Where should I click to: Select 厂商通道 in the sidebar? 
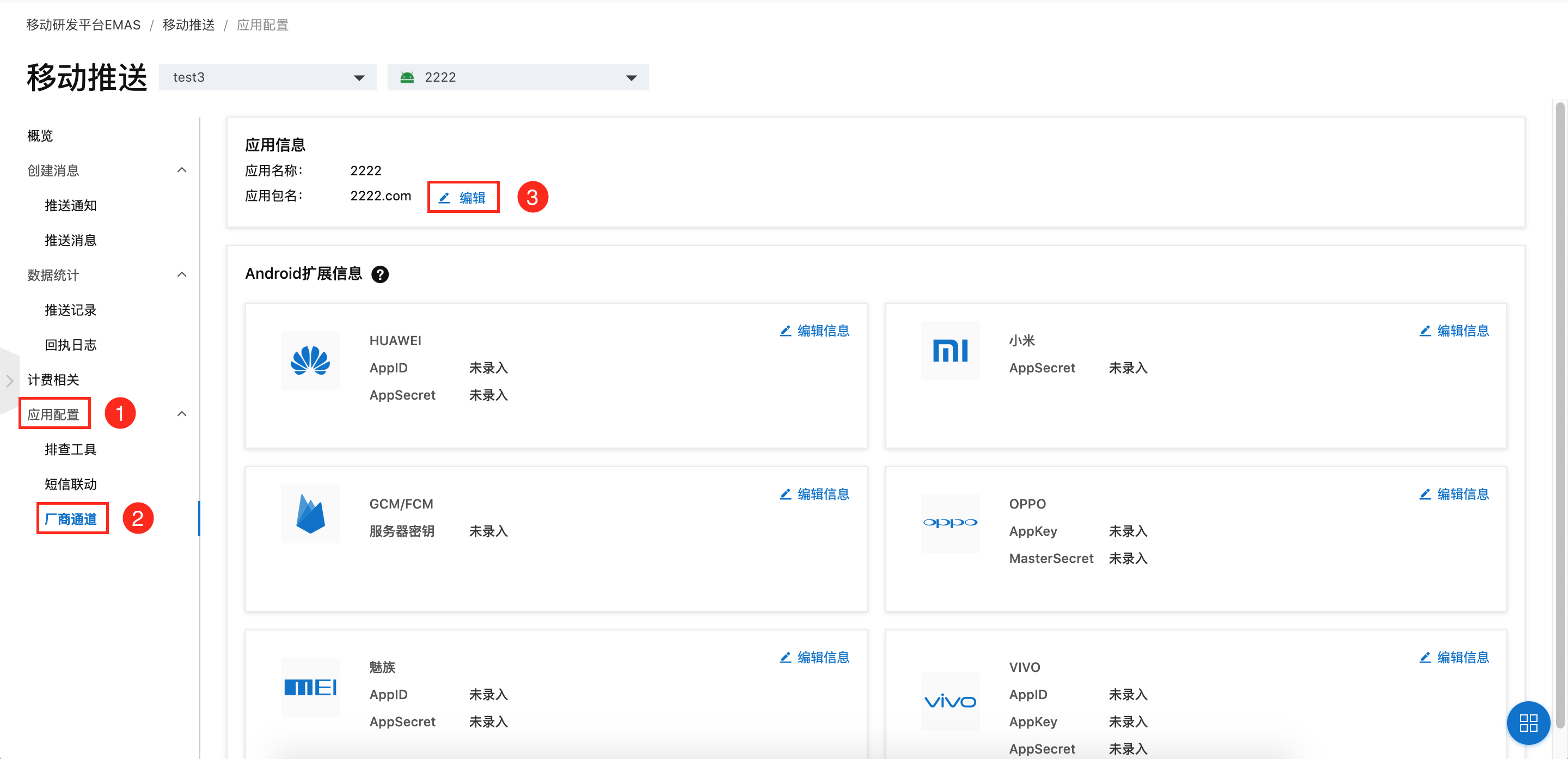coord(71,519)
